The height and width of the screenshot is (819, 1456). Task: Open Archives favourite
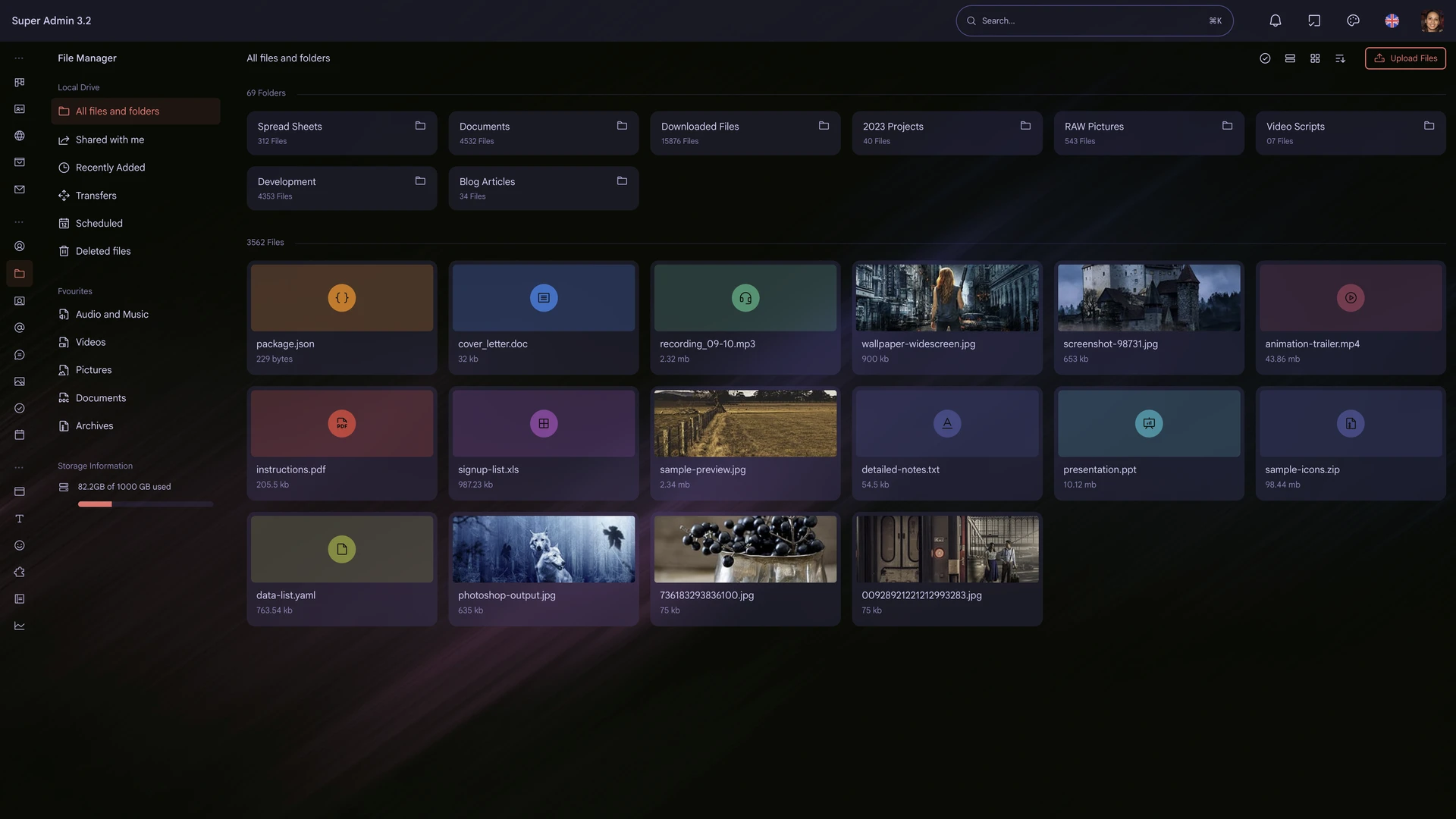click(136, 426)
